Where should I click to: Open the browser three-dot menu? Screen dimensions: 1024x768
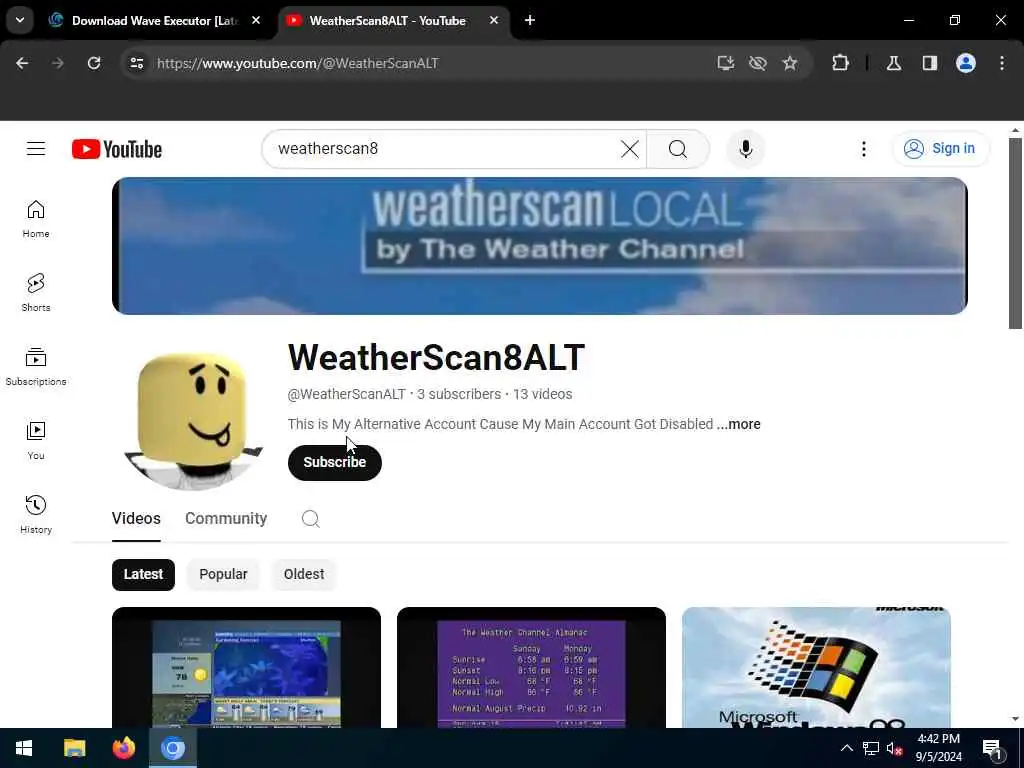[x=1002, y=63]
